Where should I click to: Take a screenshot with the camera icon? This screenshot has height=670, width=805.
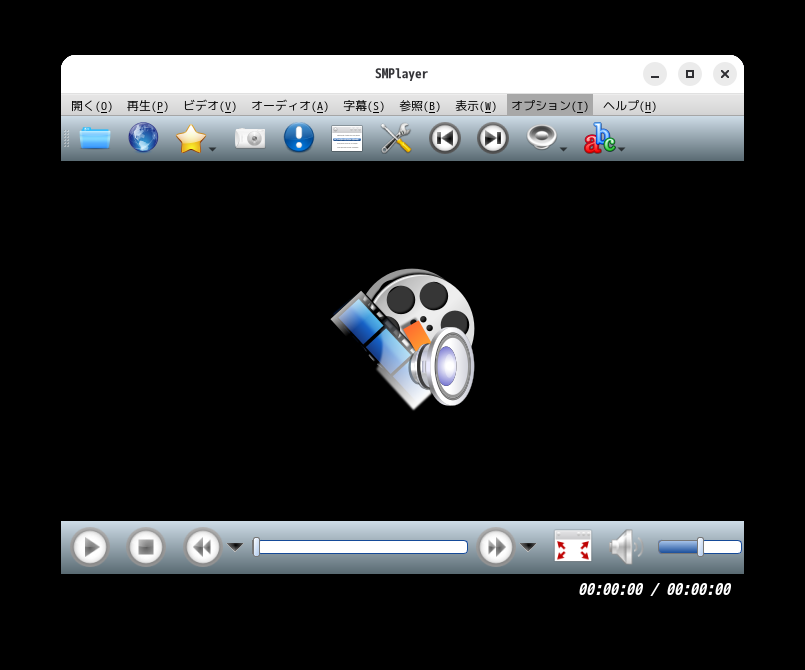250,138
